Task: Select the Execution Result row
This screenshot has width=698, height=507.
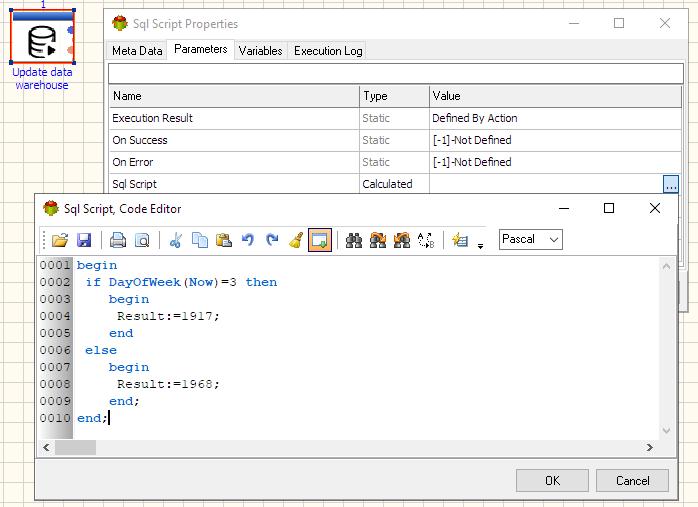Action: (395, 118)
